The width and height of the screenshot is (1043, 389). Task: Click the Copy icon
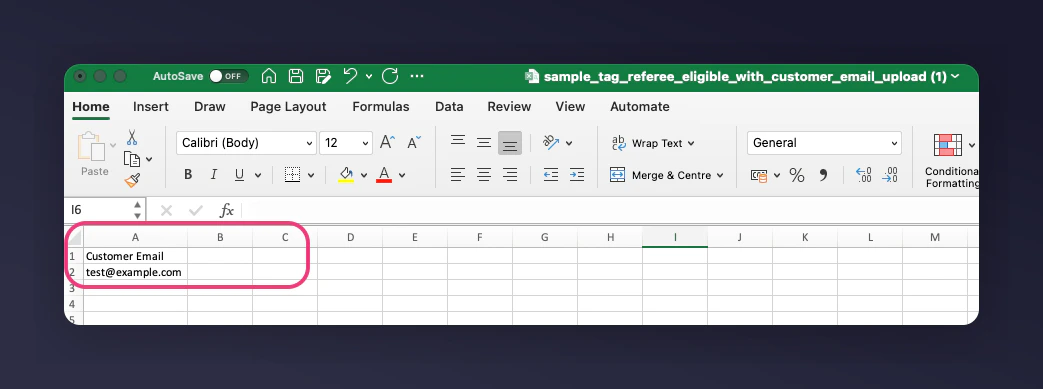click(x=132, y=159)
